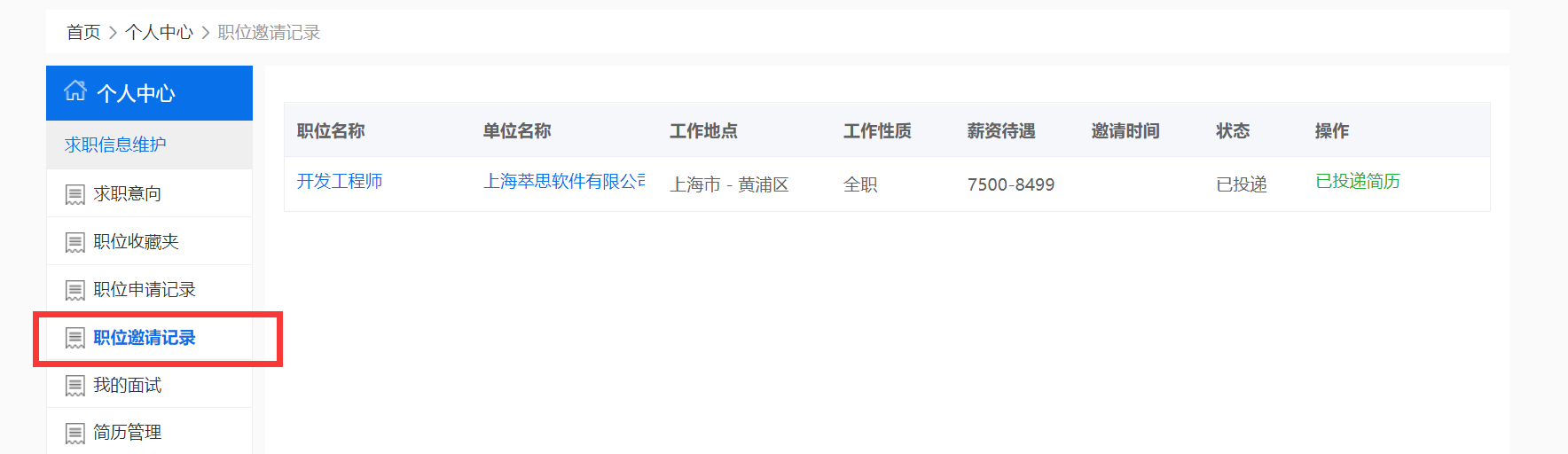The width and height of the screenshot is (1568, 454).
Task: Go to 职位申请记录 page
Action: tap(149, 289)
